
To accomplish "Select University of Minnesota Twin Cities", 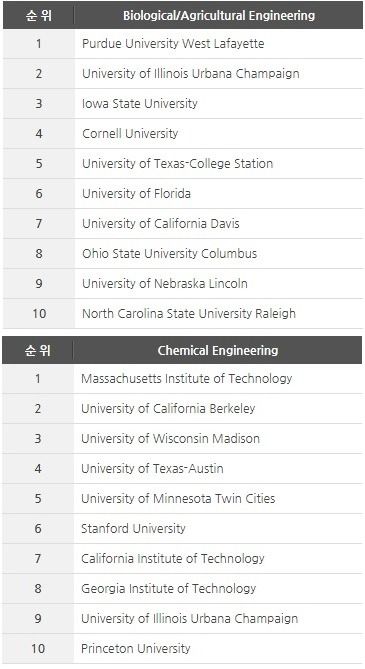I will point(178,499).
